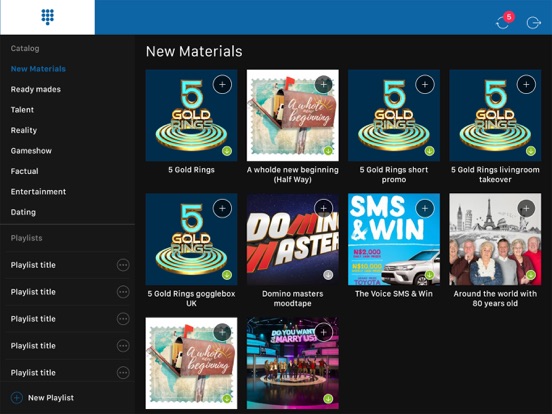Open options menu for third Playlist title

click(x=123, y=319)
